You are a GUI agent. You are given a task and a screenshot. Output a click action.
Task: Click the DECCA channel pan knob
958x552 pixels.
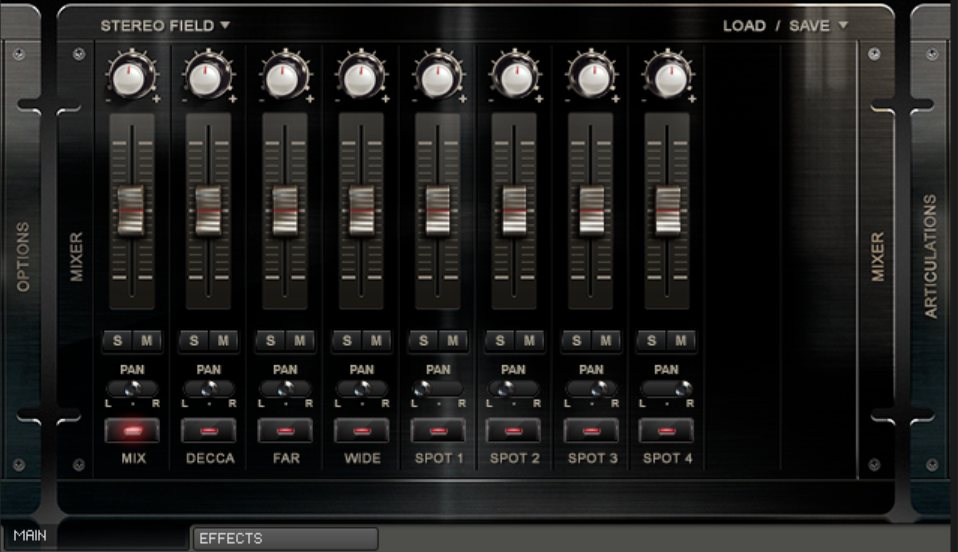coord(208,388)
